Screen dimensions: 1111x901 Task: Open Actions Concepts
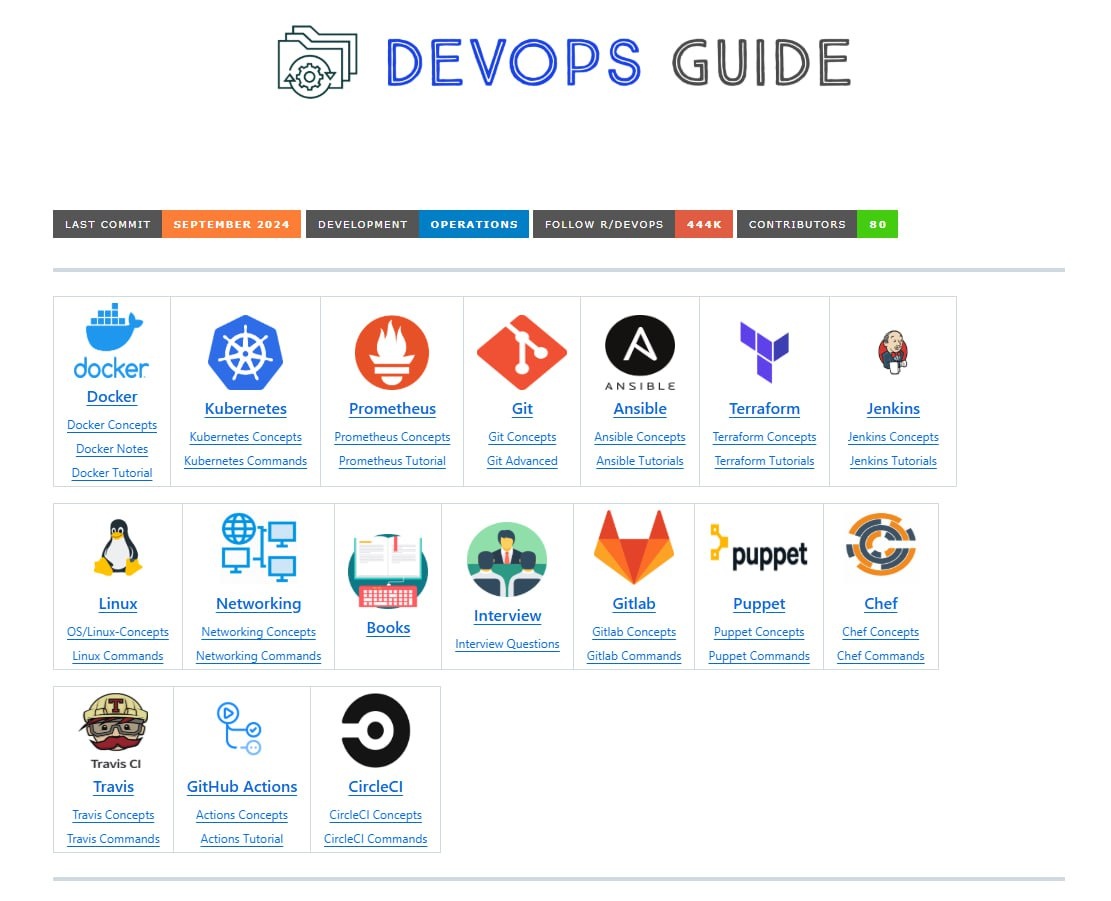pyautogui.click(x=242, y=815)
